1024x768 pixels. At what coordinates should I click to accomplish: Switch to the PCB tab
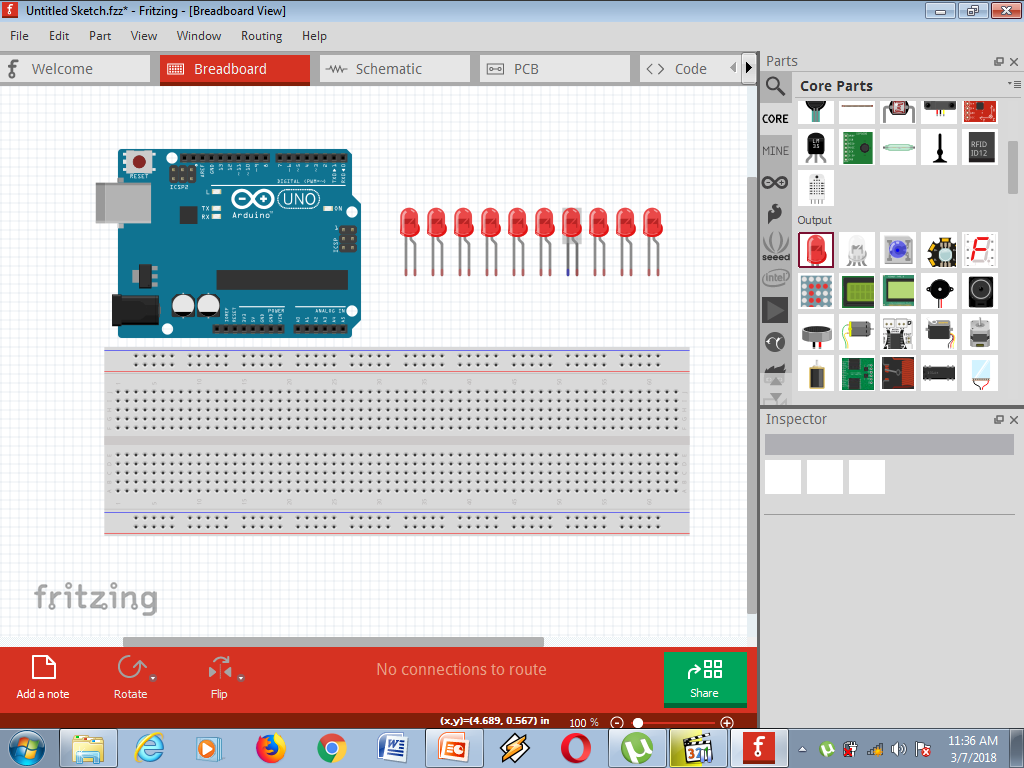tap(555, 69)
